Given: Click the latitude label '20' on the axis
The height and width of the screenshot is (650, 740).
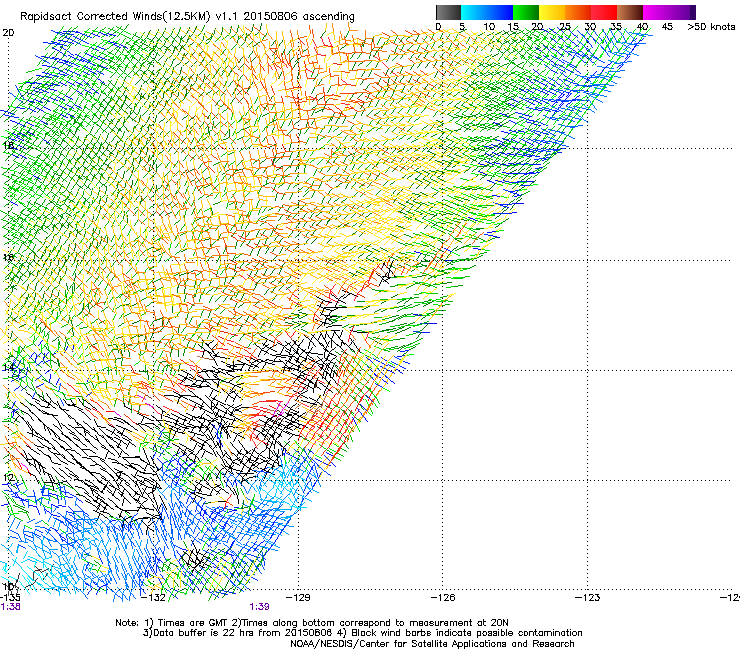Looking at the screenshot, I should [x=8, y=33].
